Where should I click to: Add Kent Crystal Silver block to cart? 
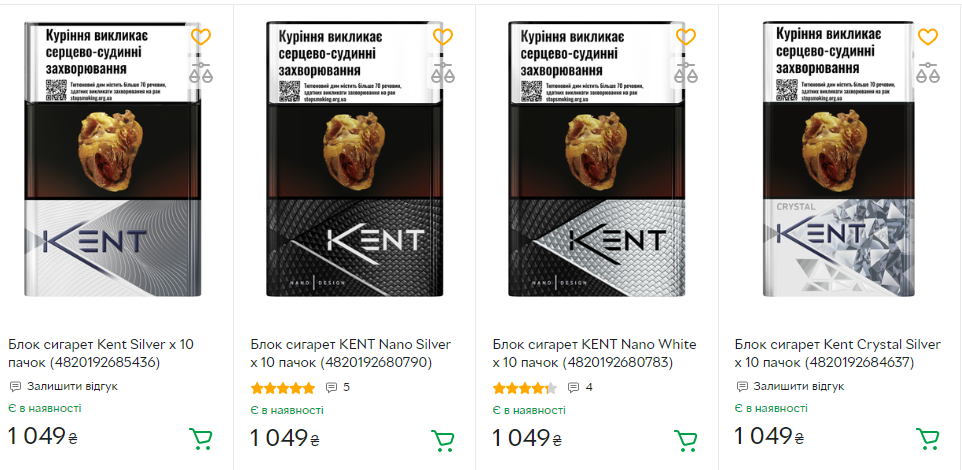pos(928,439)
